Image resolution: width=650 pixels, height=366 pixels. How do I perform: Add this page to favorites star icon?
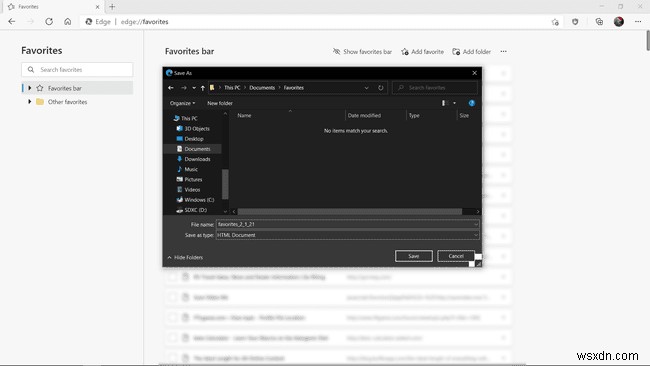(555, 22)
